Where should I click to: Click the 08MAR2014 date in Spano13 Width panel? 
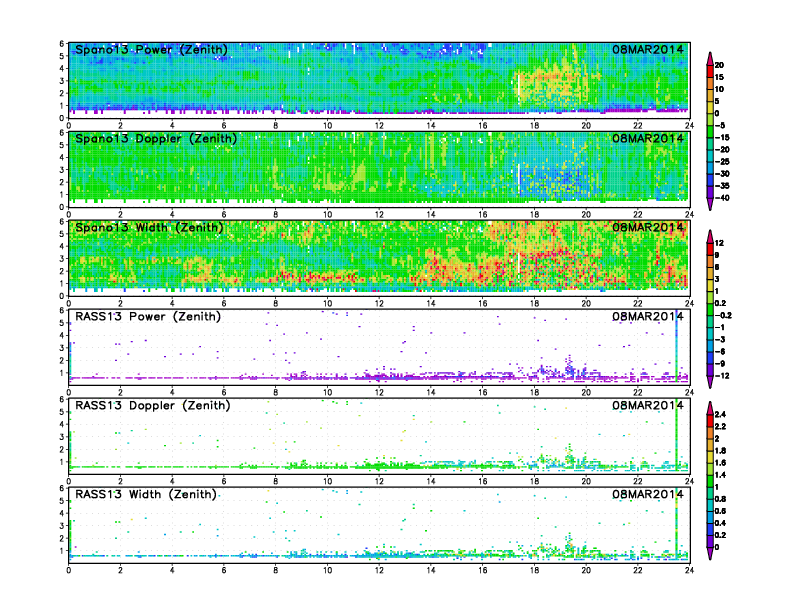pyautogui.click(x=648, y=227)
